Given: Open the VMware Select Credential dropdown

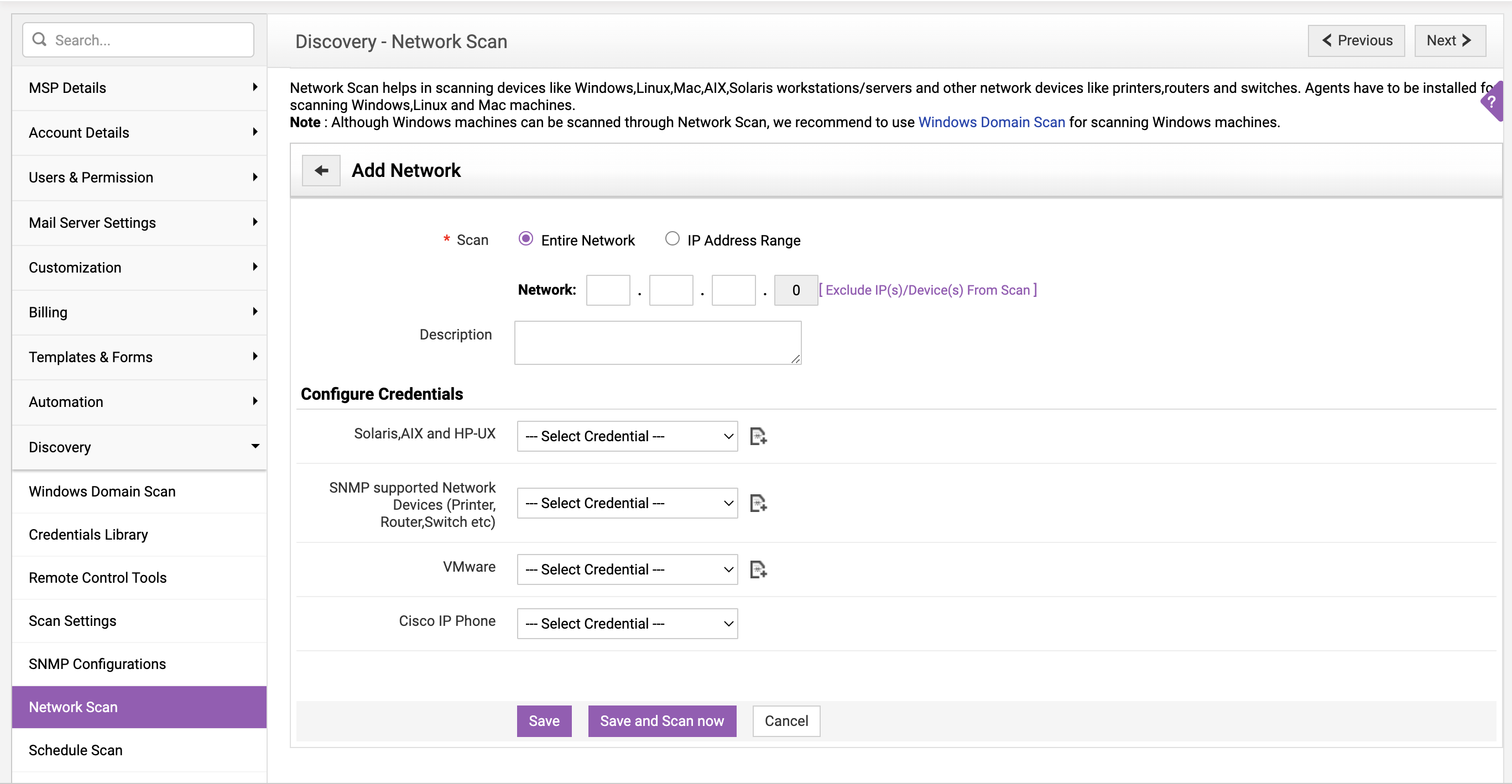Looking at the screenshot, I should tap(627, 570).
